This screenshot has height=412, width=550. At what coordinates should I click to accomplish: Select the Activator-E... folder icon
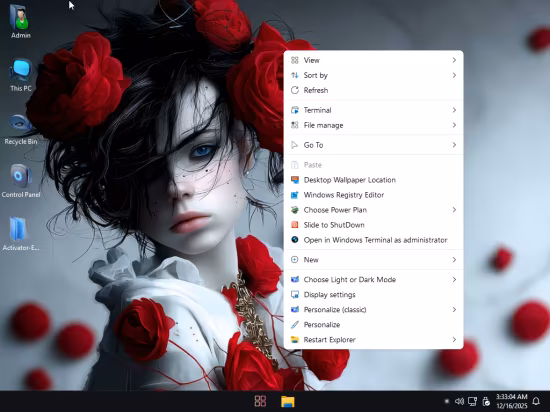(20, 234)
